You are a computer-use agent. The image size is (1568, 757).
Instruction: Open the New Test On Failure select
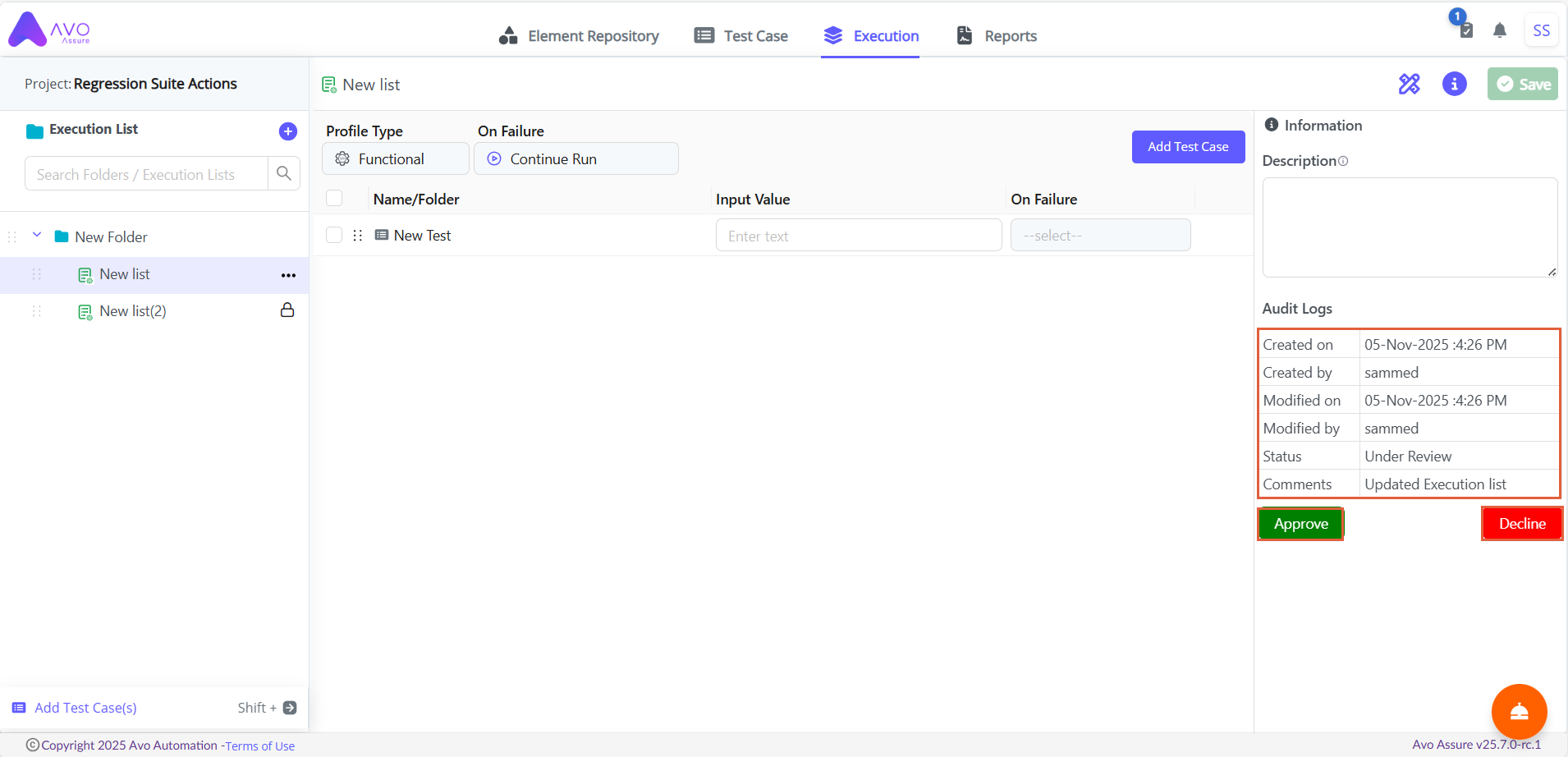click(x=1100, y=236)
